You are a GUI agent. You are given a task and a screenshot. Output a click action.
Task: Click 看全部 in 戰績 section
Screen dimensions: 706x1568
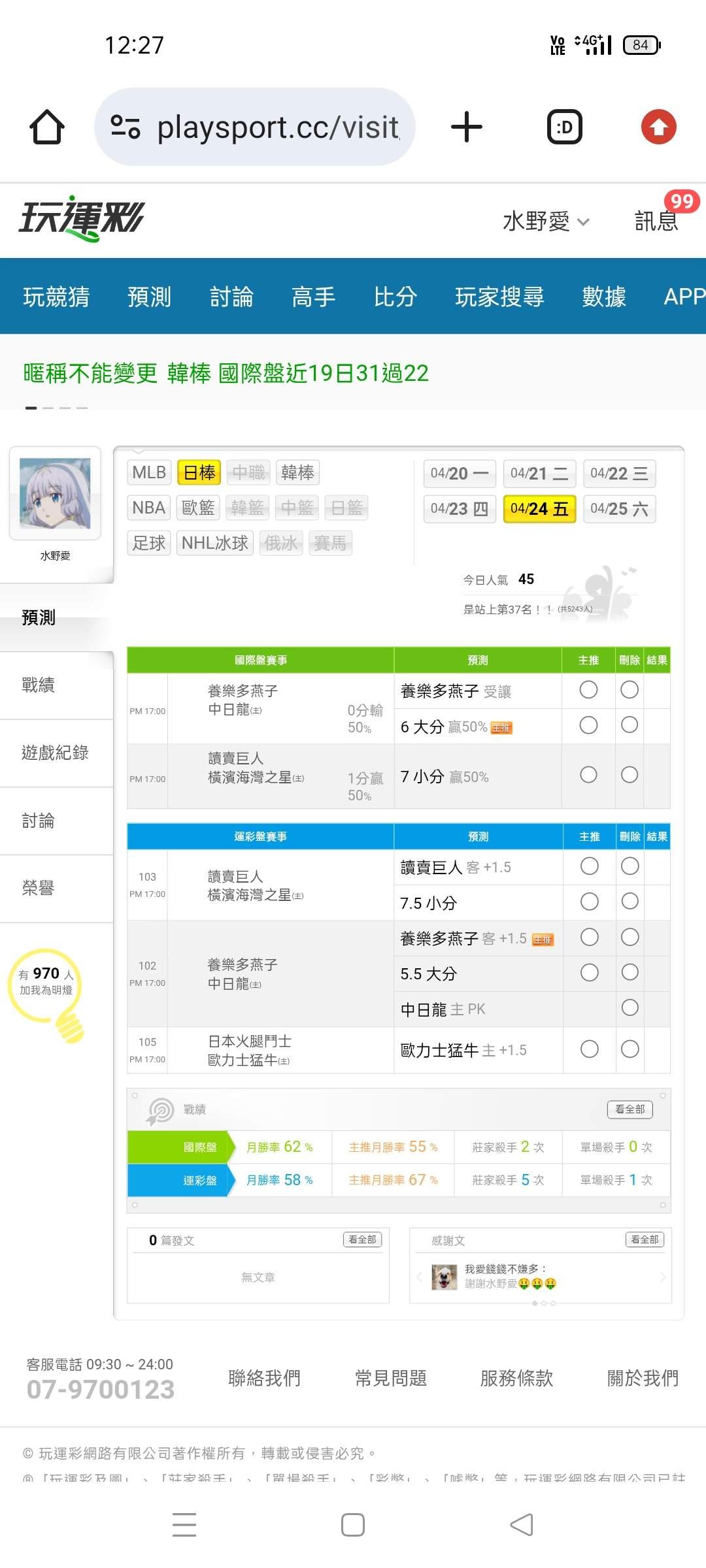[630, 1109]
